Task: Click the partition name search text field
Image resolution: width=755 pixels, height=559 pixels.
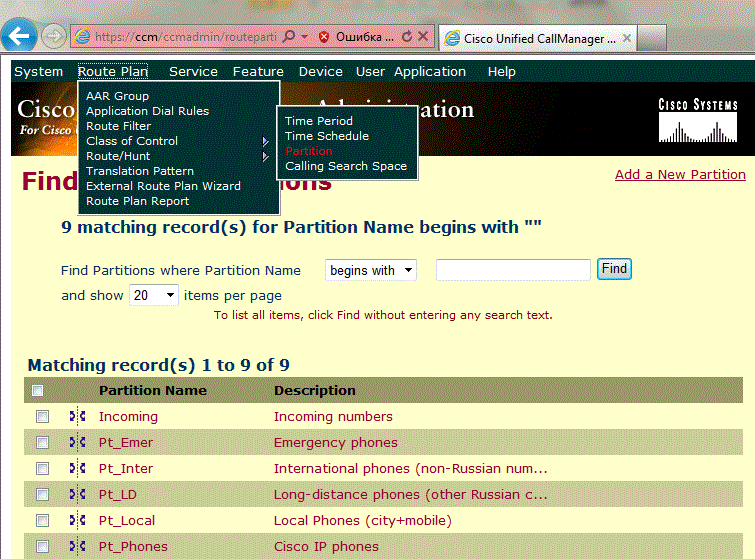Action: pos(513,270)
